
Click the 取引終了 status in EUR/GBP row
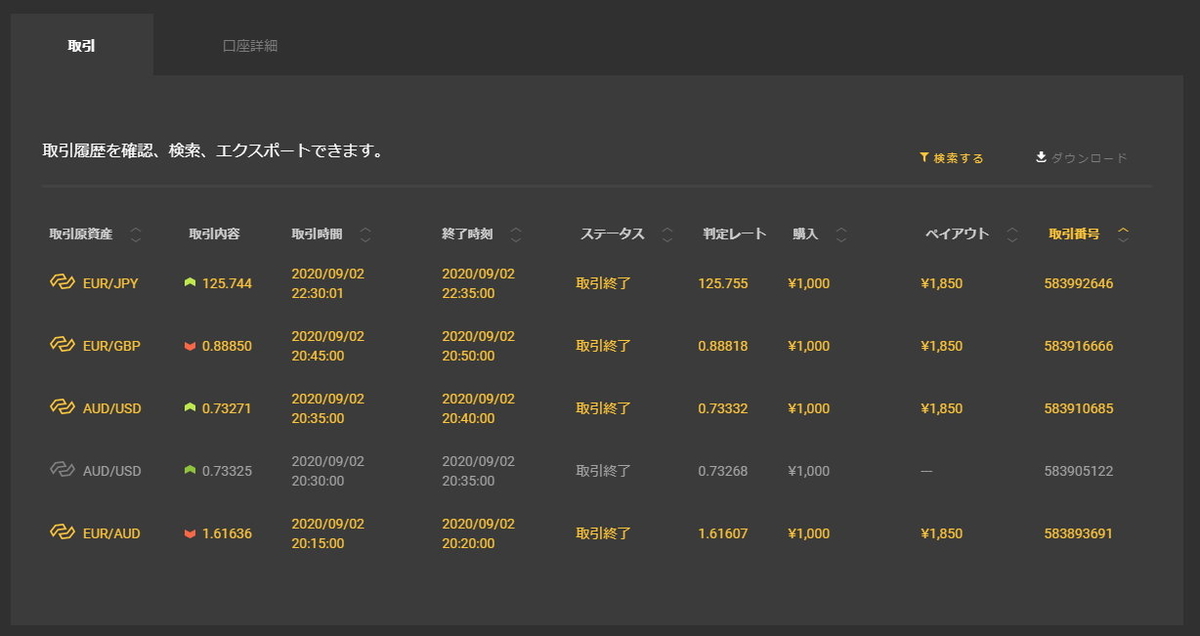tap(603, 346)
